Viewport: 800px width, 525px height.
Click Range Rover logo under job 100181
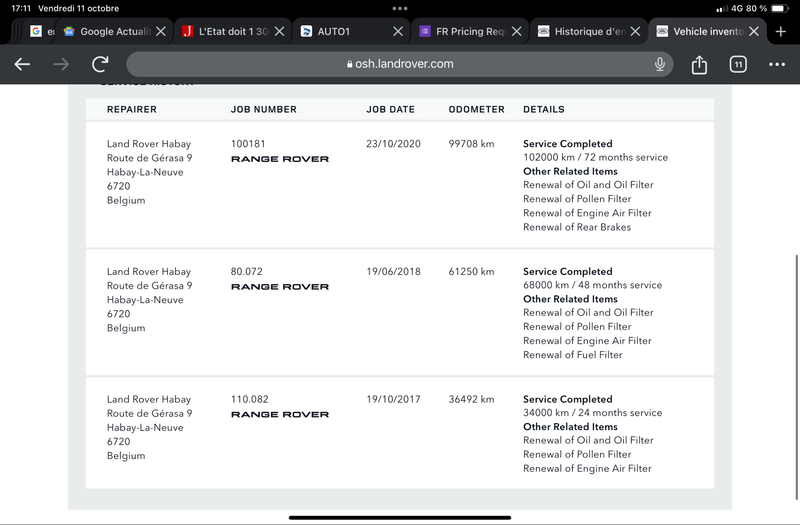[x=280, y=159]
